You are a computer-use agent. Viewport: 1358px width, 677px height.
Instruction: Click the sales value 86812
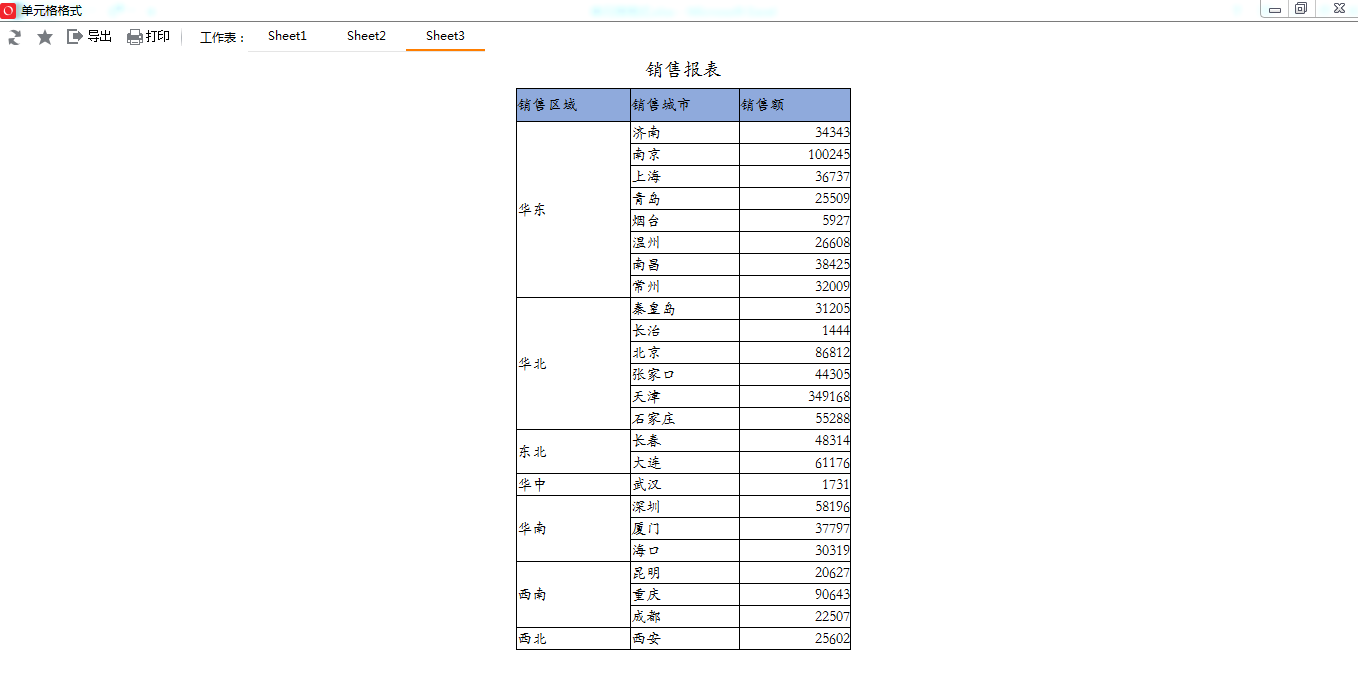832,353
